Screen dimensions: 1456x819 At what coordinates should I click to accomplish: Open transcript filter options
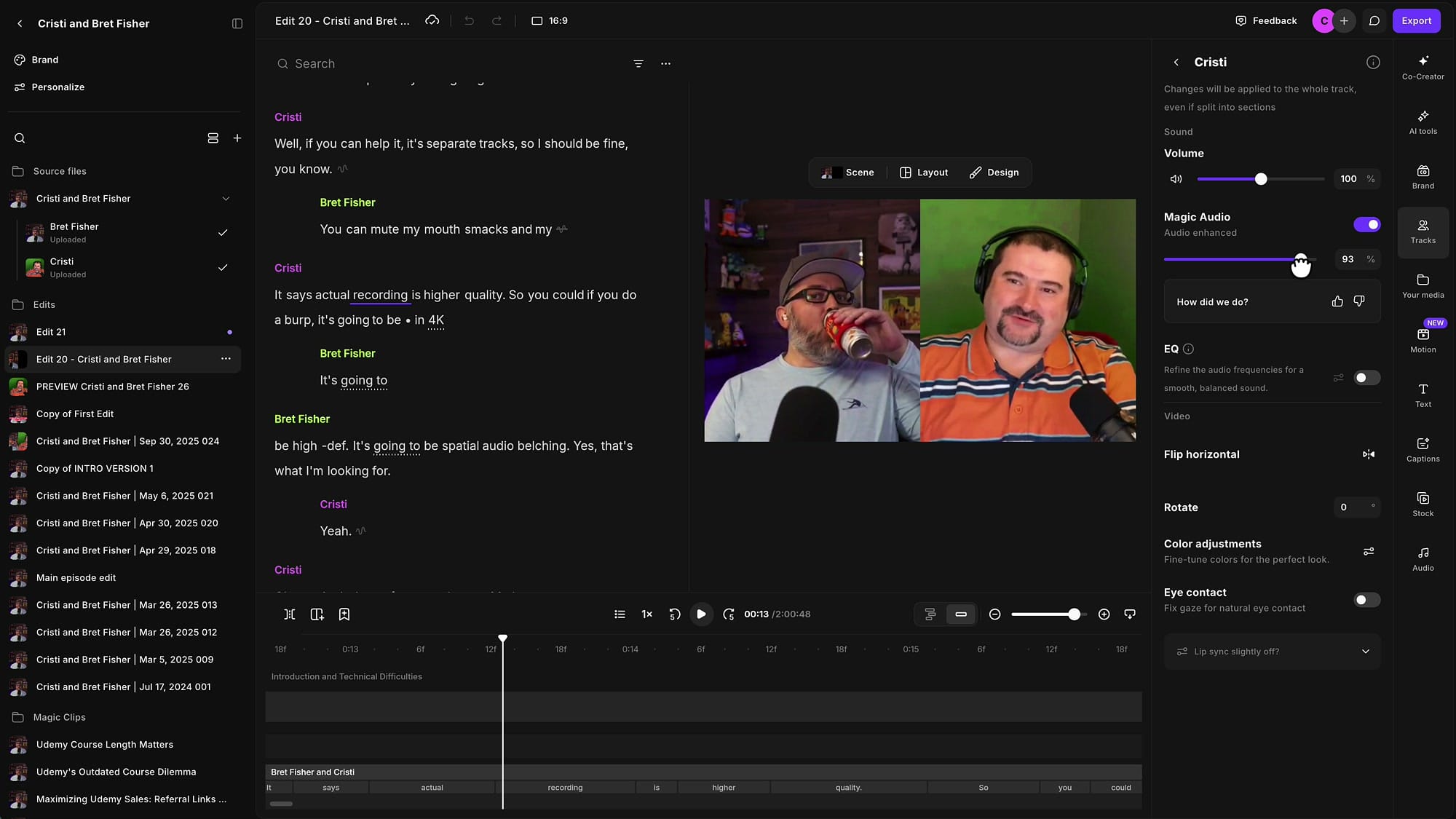click(638, 64)
